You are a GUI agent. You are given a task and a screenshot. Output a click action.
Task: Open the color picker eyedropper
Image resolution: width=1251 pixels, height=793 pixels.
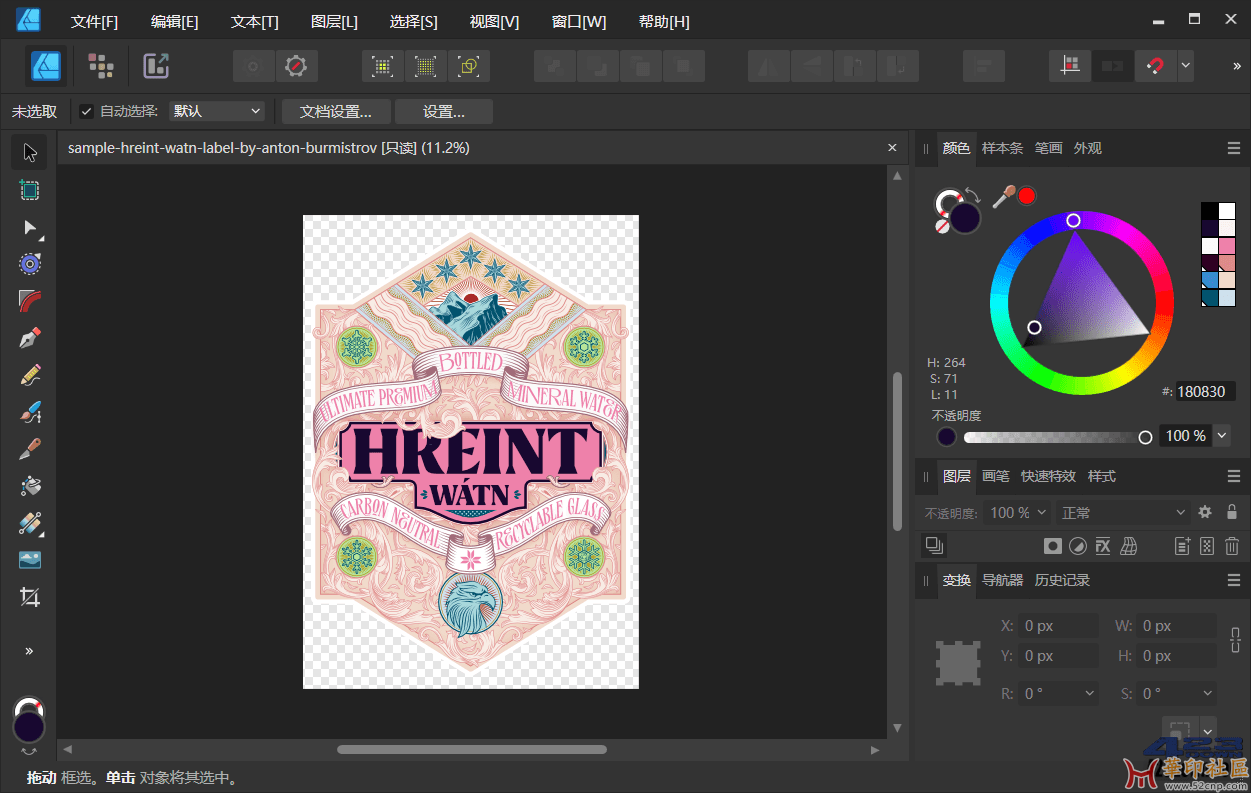coord(1003,197)
